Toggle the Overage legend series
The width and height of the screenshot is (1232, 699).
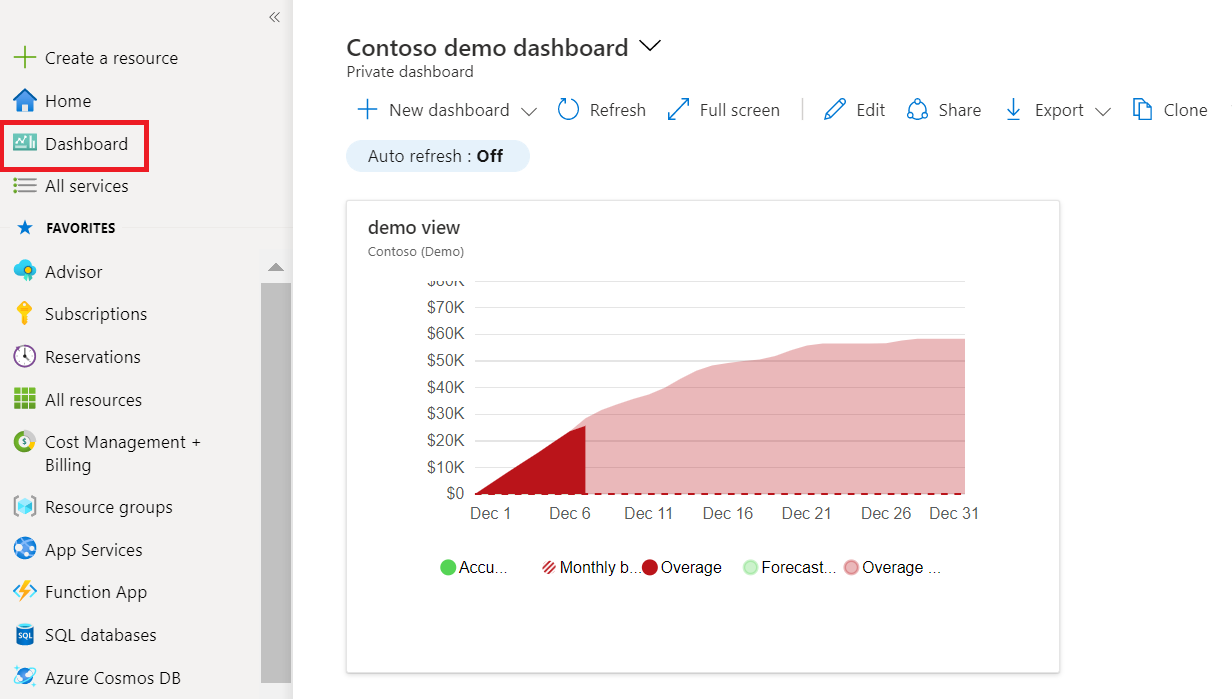pyautogui.click(x=682, y=568)
